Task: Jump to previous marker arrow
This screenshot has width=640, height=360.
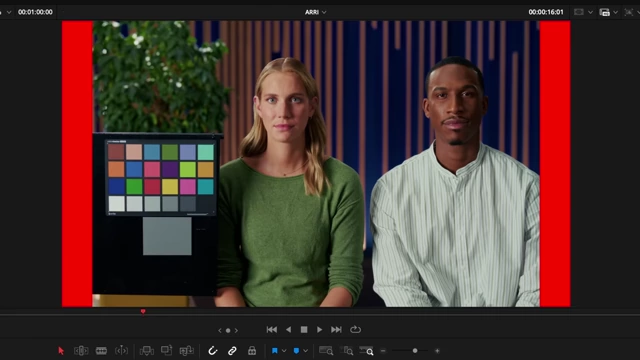Action: [x=220, y=330]
